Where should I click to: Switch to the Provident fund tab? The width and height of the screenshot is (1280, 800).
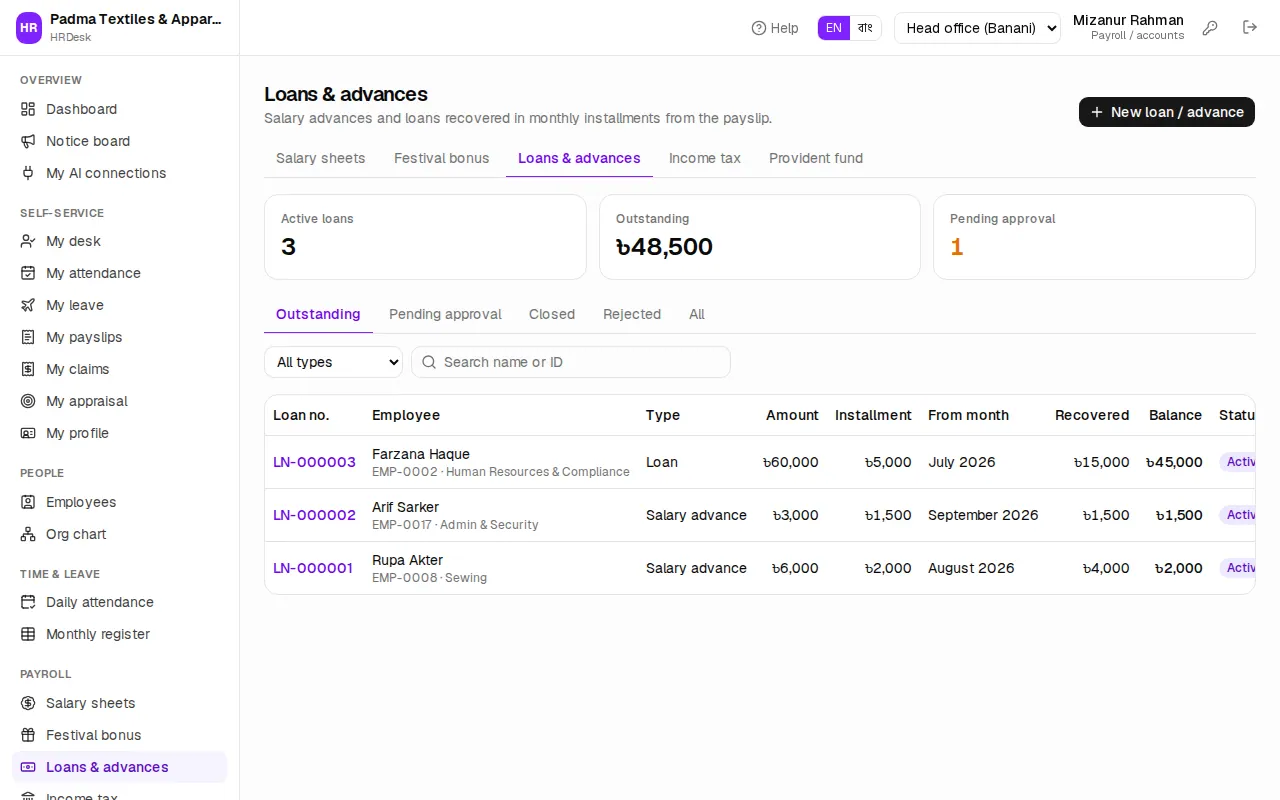816,158
